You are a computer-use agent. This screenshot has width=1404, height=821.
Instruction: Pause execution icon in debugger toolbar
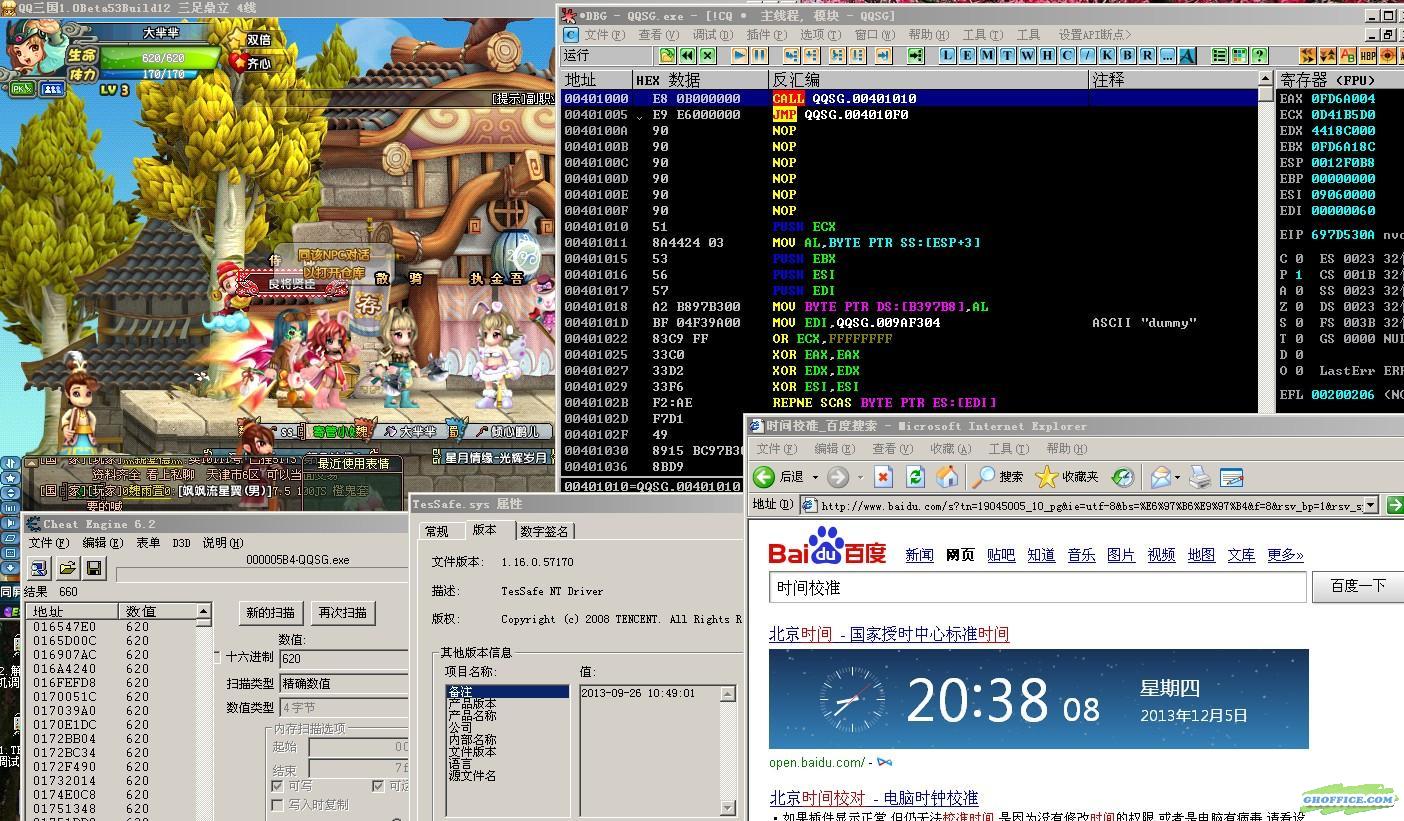pyautogui.click(x=760, y=55)
